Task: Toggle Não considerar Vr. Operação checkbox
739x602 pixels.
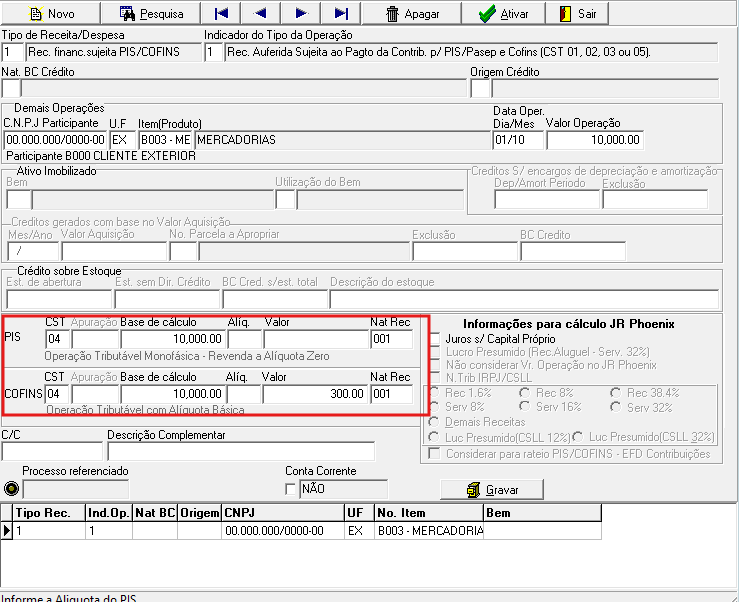Action: click(435, 365)
